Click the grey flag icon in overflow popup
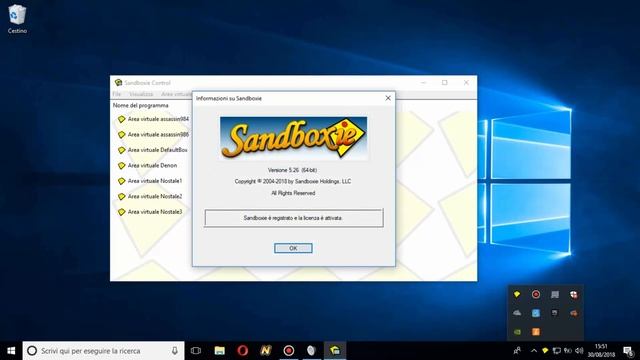The height and width of the screenshot is (360, 640). (555, 294)
